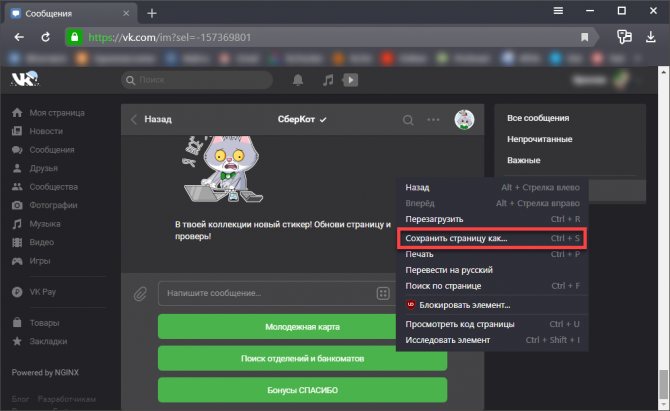Image resolution: width=670 pixels, height=411 pixels.
Task: Click the СберКот cat sticker image
Action: [223, 169]
